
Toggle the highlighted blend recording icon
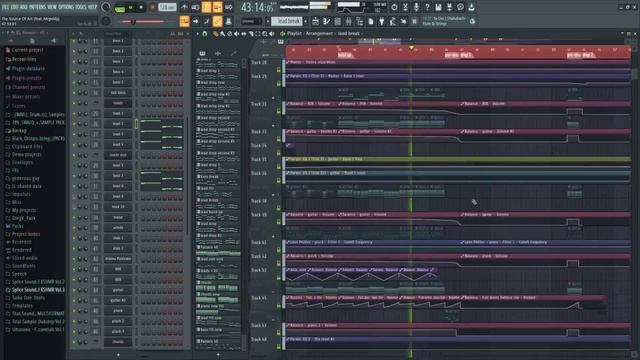[x=217, y=7]
